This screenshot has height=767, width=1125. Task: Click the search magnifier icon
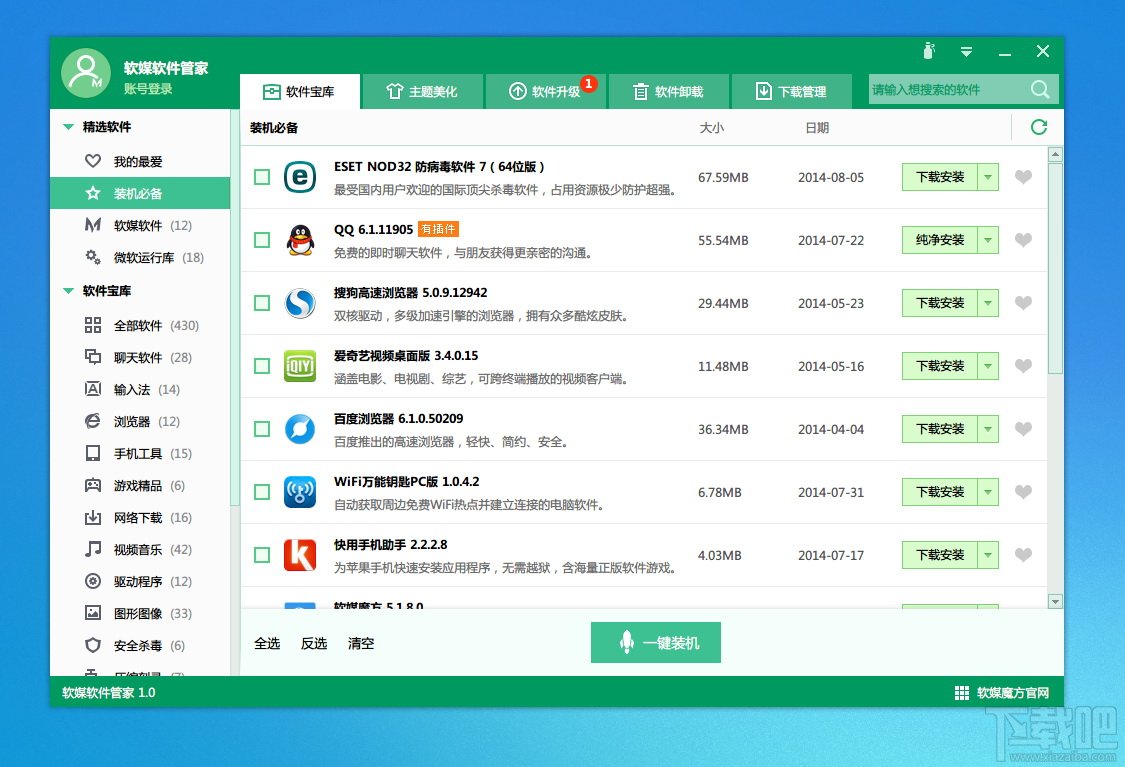coord(1040,90)
